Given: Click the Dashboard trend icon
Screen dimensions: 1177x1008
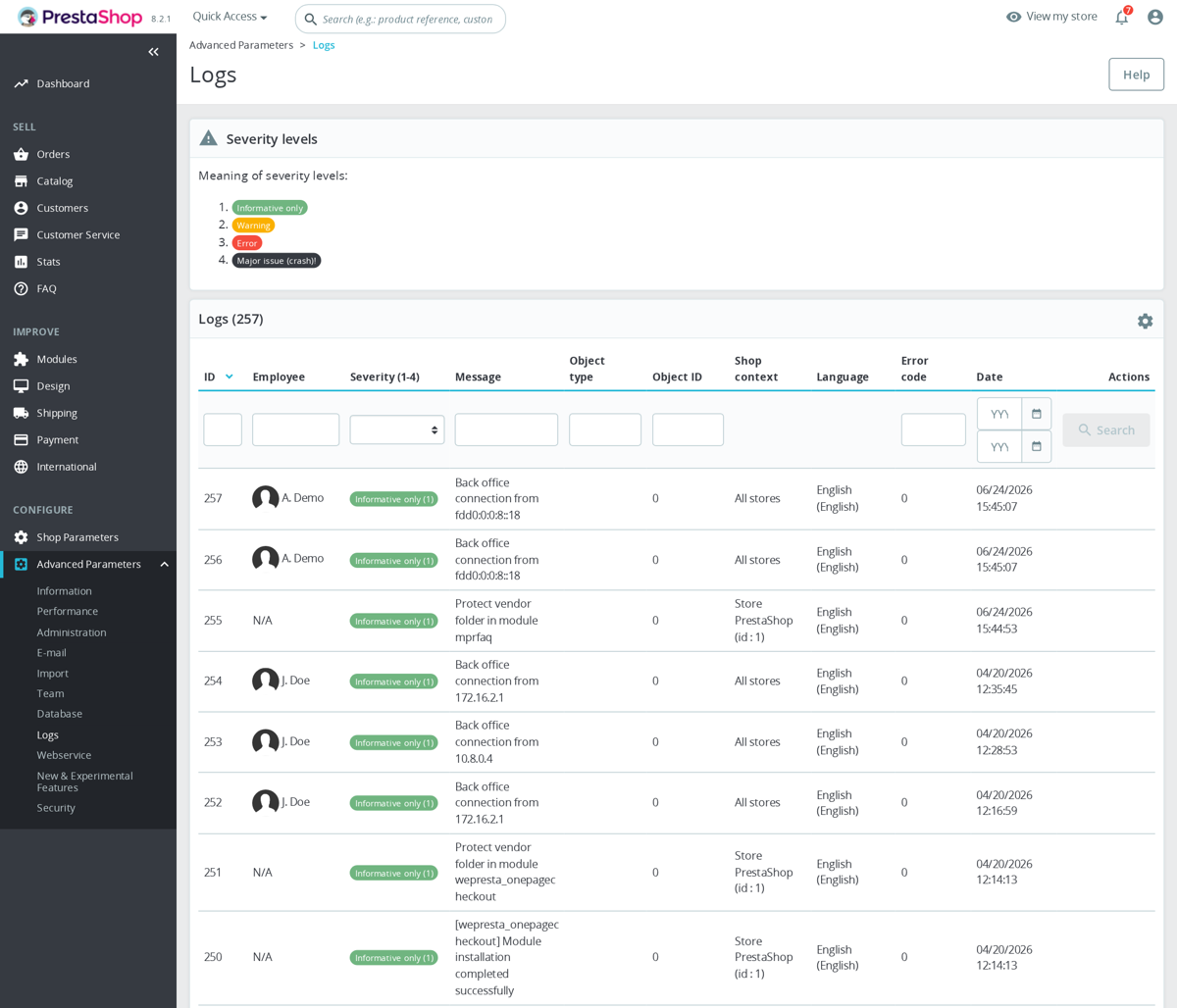Looking at the screenshot, I should coord(21,83).
